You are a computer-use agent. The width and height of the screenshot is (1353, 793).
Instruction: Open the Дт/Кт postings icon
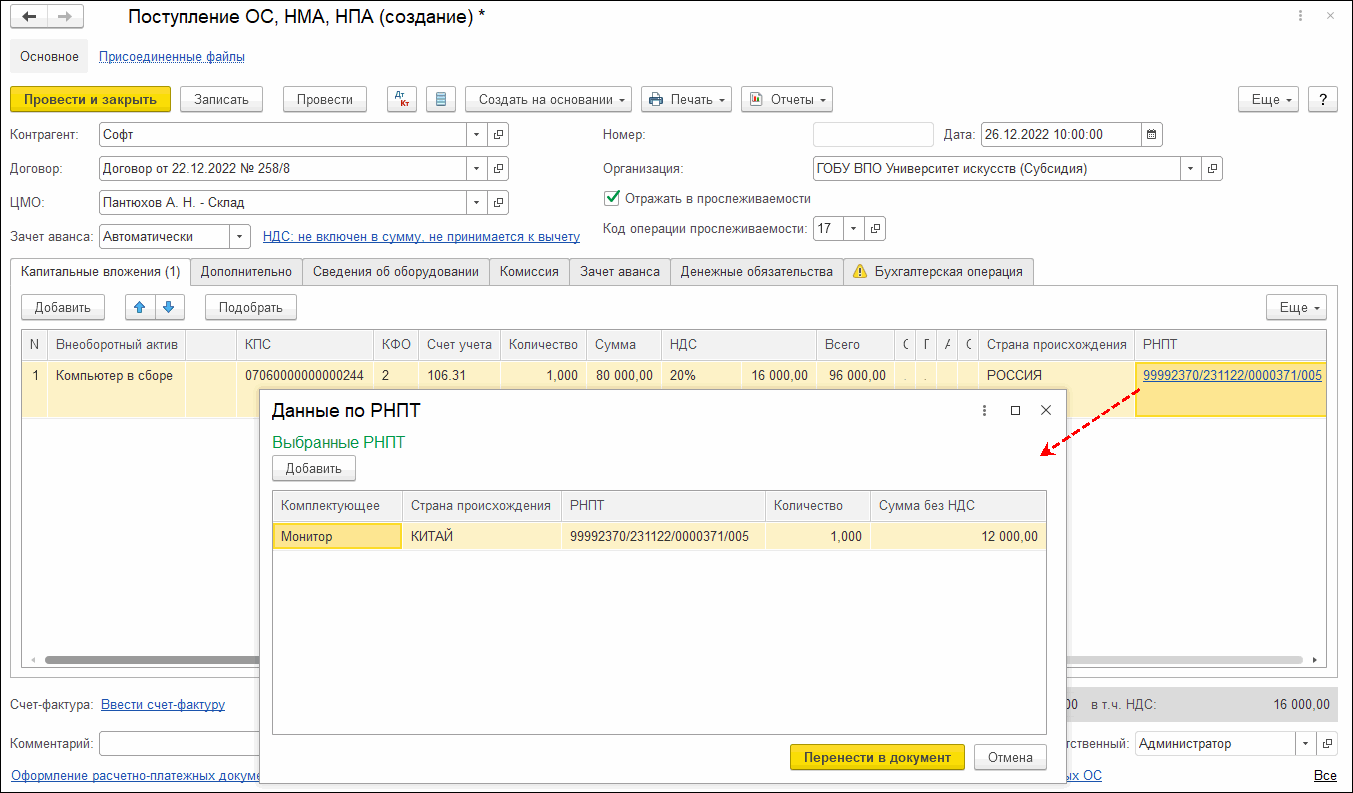click(x=402, y=99)
